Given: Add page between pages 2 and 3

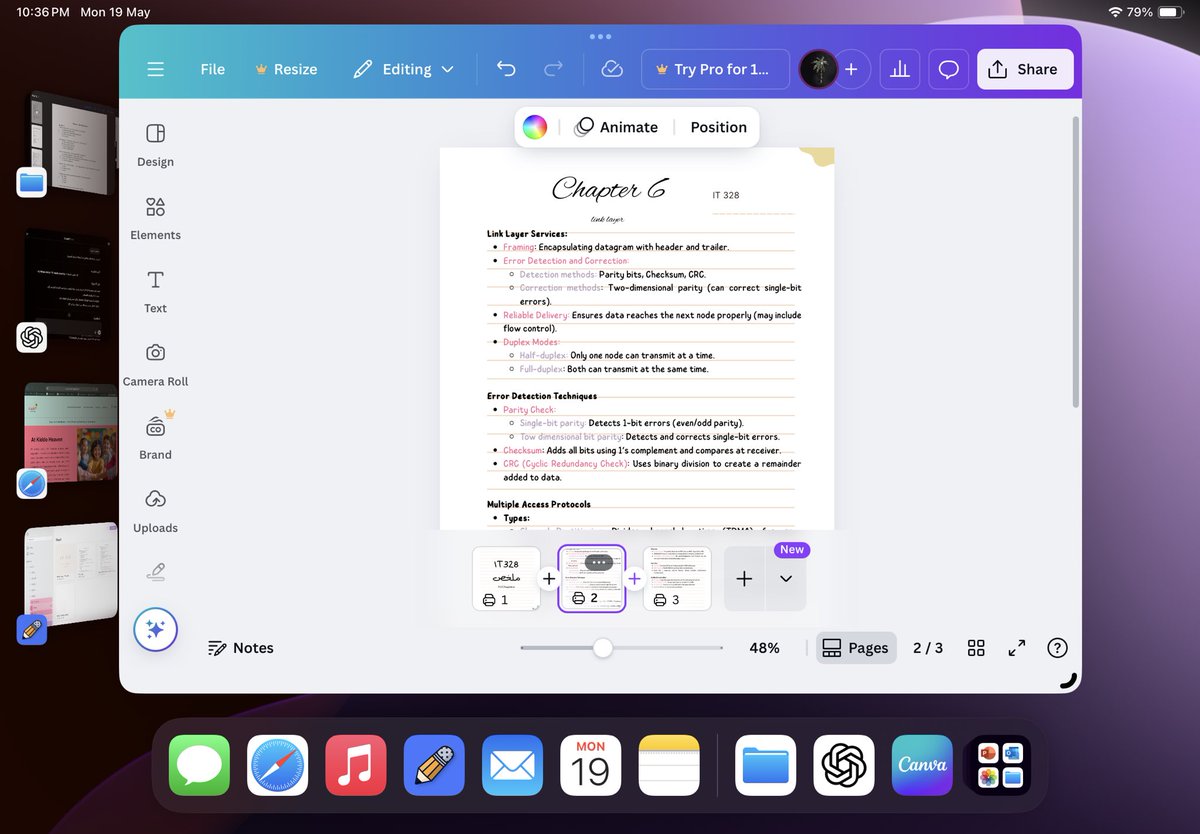Looking at the screenshot, I should click(x=634, y=578).
